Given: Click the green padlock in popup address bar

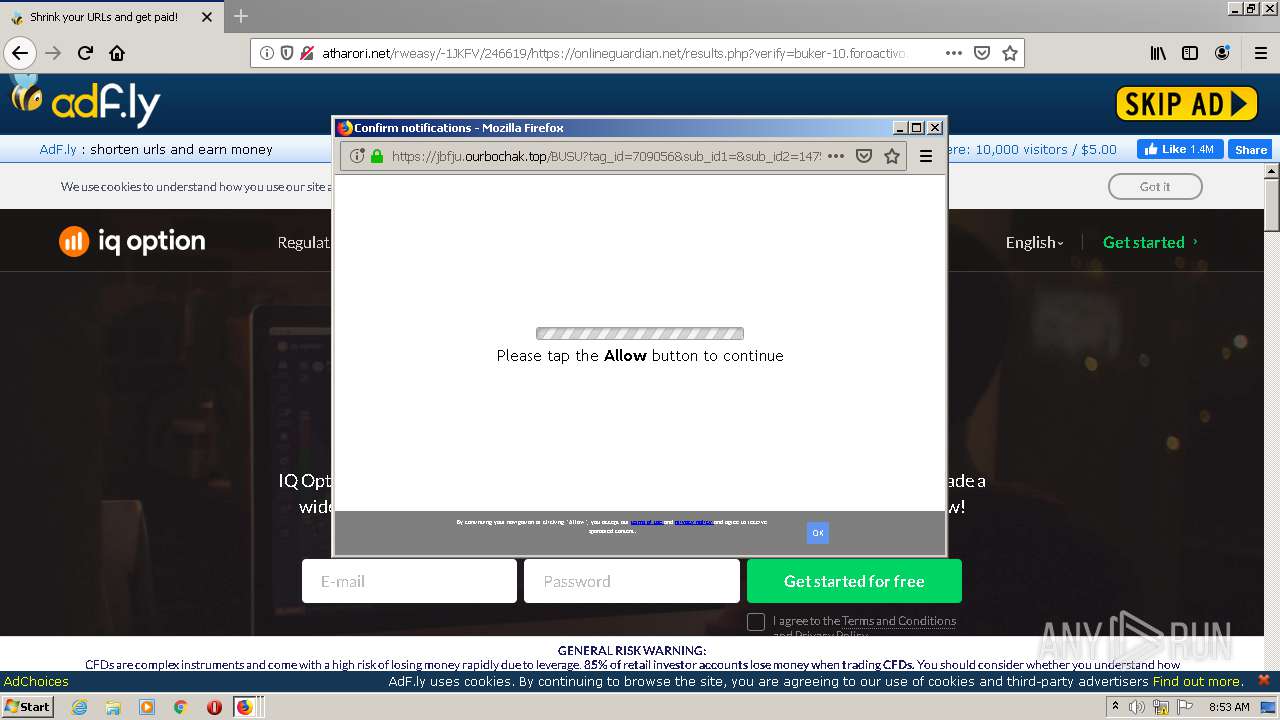Looking at the screenshot, I should pyautogui.click(x=377, y=156).
